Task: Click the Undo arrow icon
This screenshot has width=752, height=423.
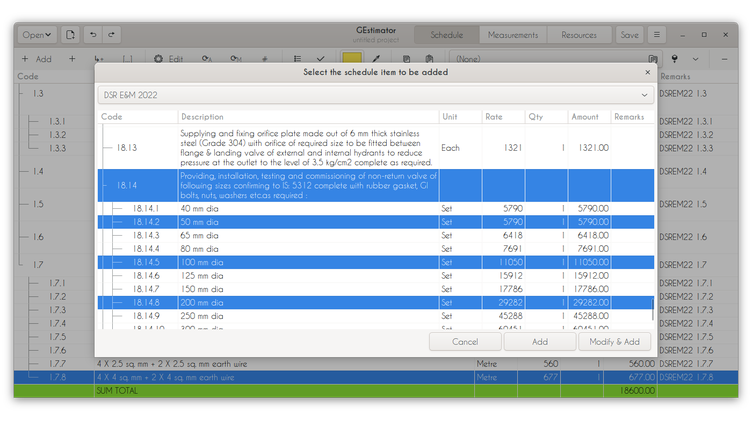Action: click(94, 35)
